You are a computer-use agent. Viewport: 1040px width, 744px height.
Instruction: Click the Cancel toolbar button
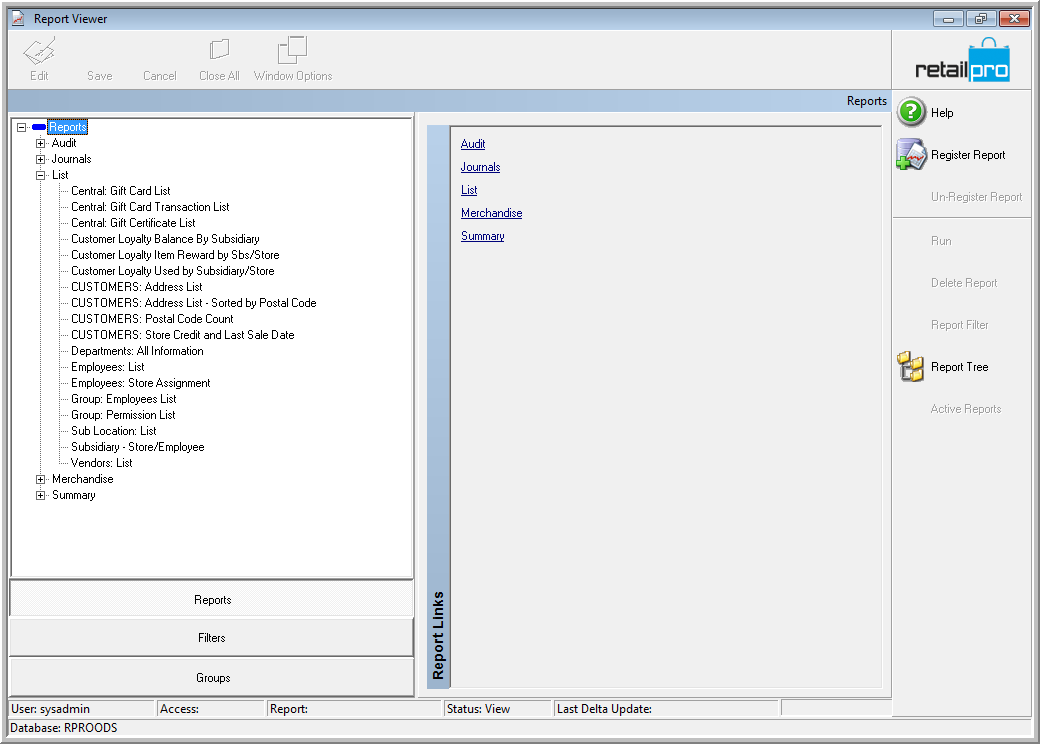(160, 76)
